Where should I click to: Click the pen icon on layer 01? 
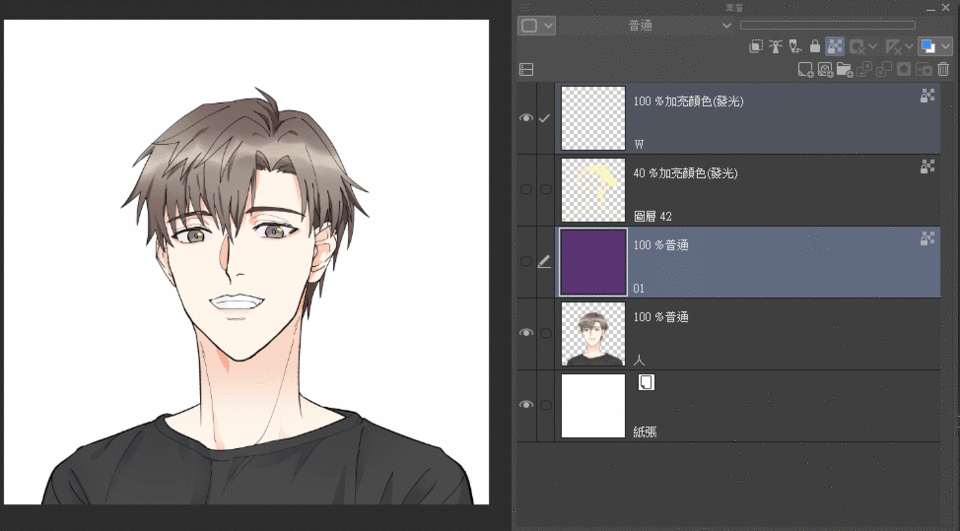(x=544, y=262)
